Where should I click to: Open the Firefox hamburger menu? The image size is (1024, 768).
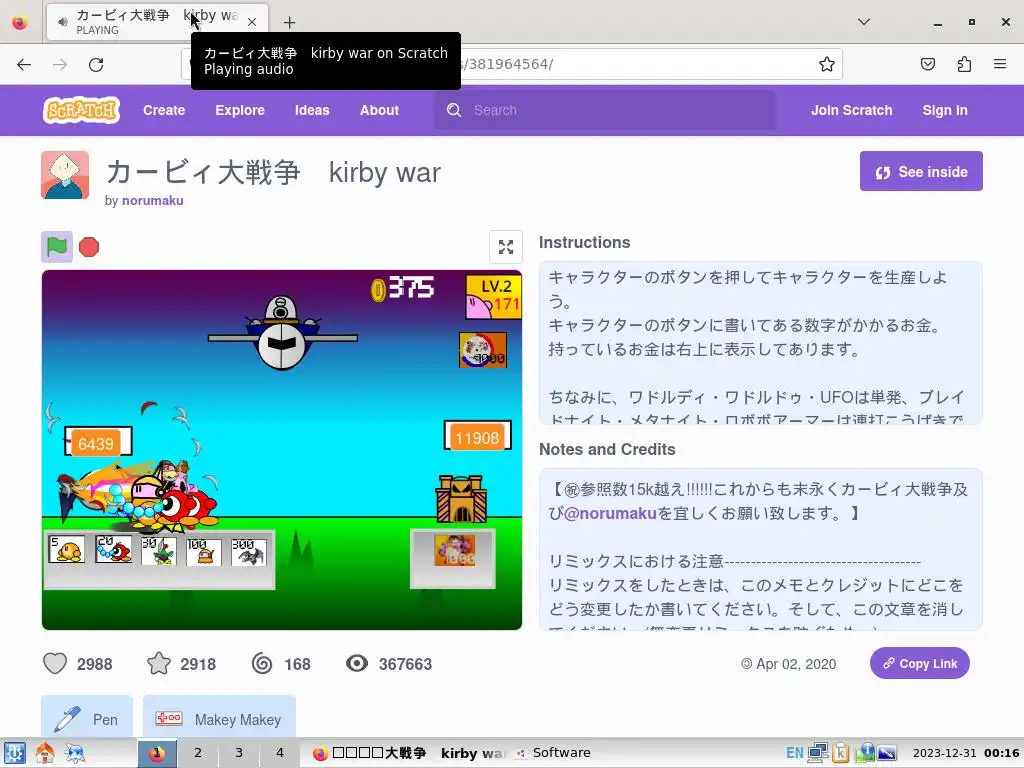[1000, 64]
